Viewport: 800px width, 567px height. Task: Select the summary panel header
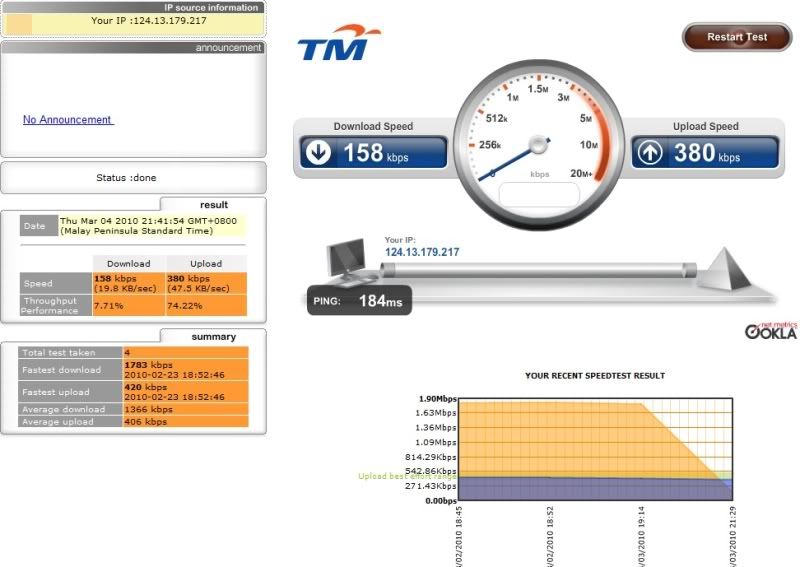coord(213,337)
